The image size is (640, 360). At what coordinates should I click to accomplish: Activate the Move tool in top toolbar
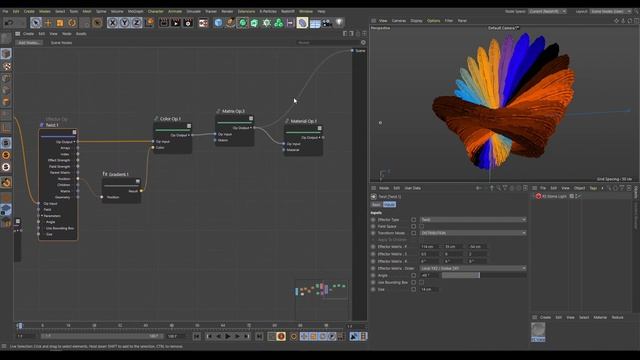[48, 23]
